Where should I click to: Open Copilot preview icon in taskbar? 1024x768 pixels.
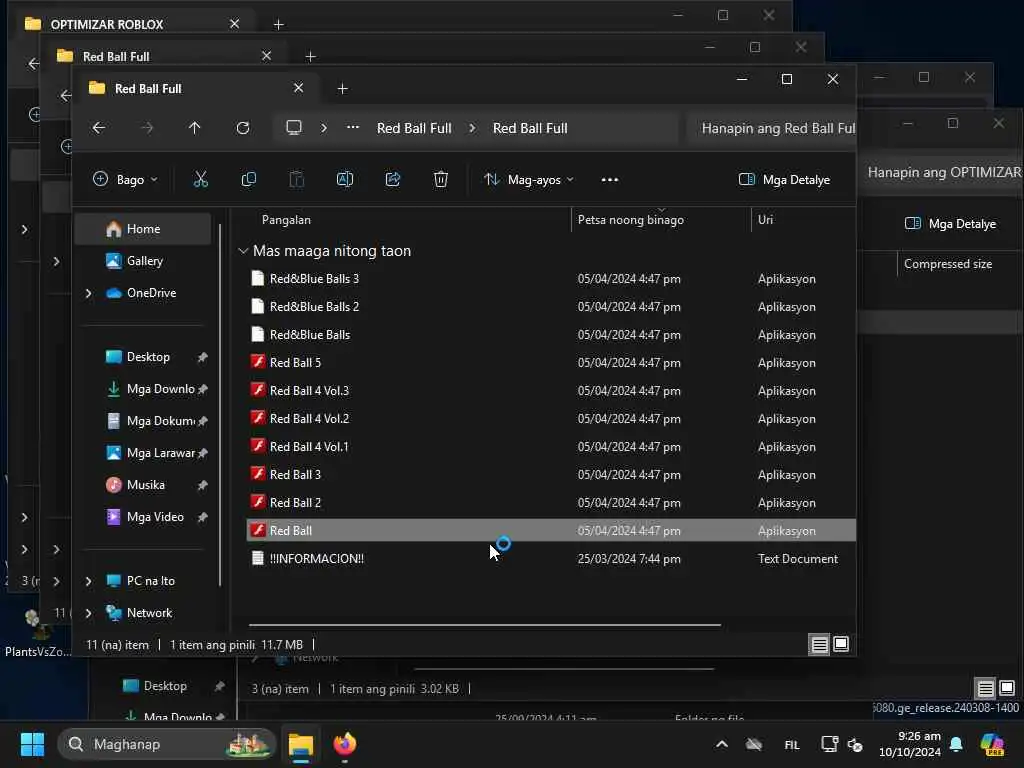pyautogui.click(x=992, y=744)
